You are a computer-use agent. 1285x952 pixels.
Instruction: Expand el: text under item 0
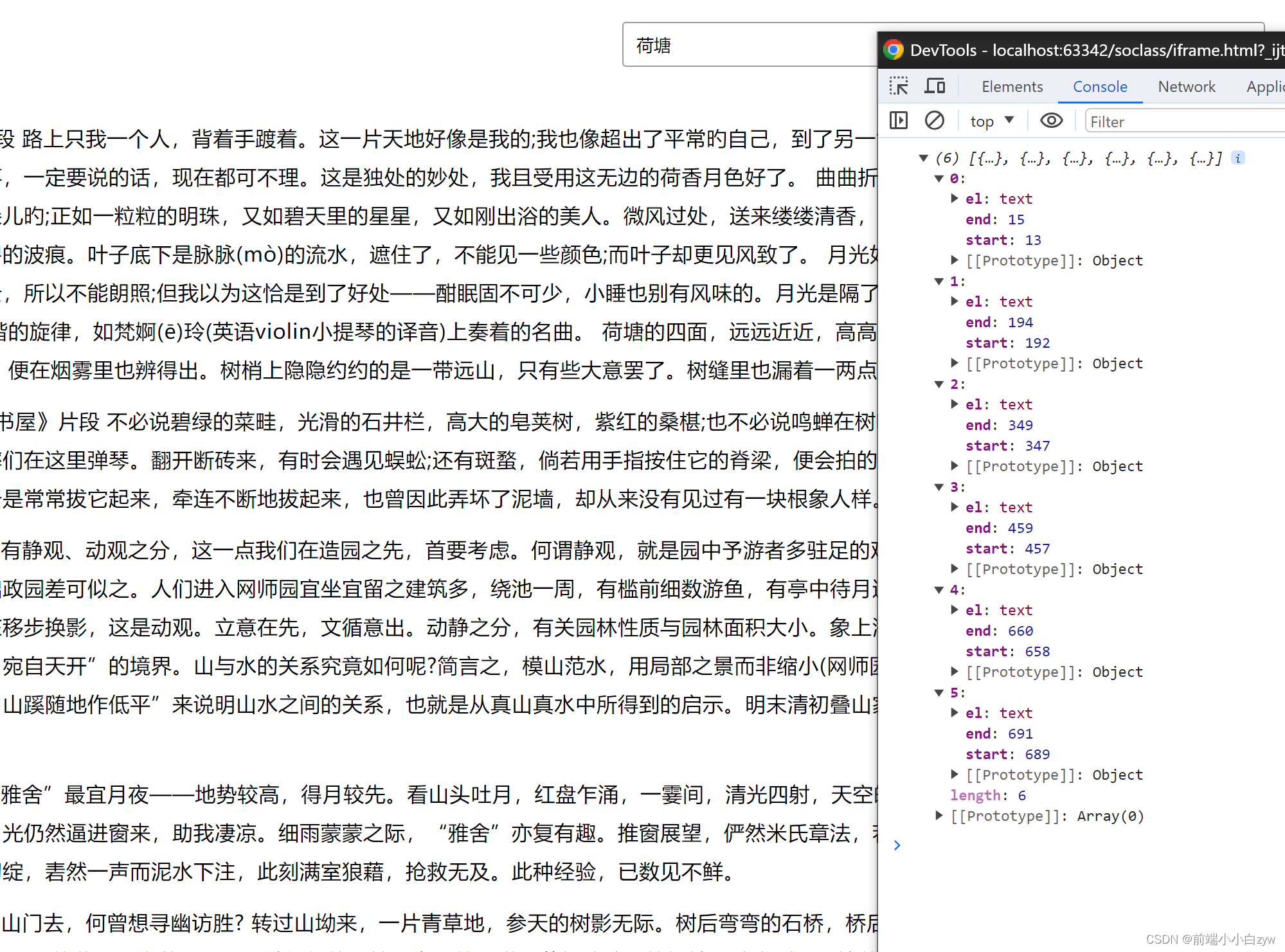[x=955, y=199]
